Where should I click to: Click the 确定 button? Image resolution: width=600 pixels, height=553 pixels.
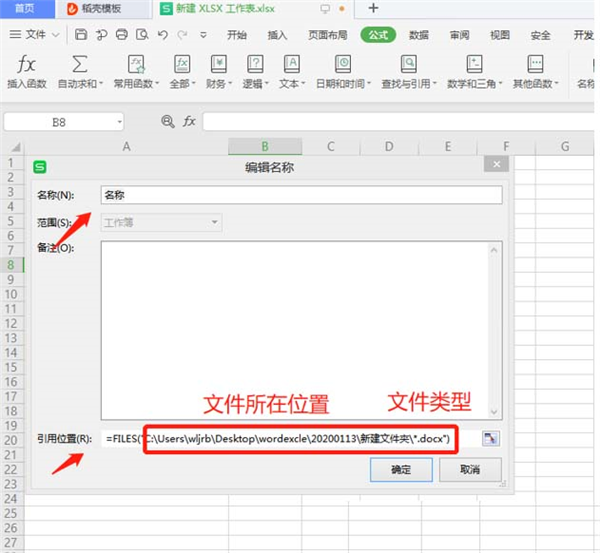[x=400, y=468]
